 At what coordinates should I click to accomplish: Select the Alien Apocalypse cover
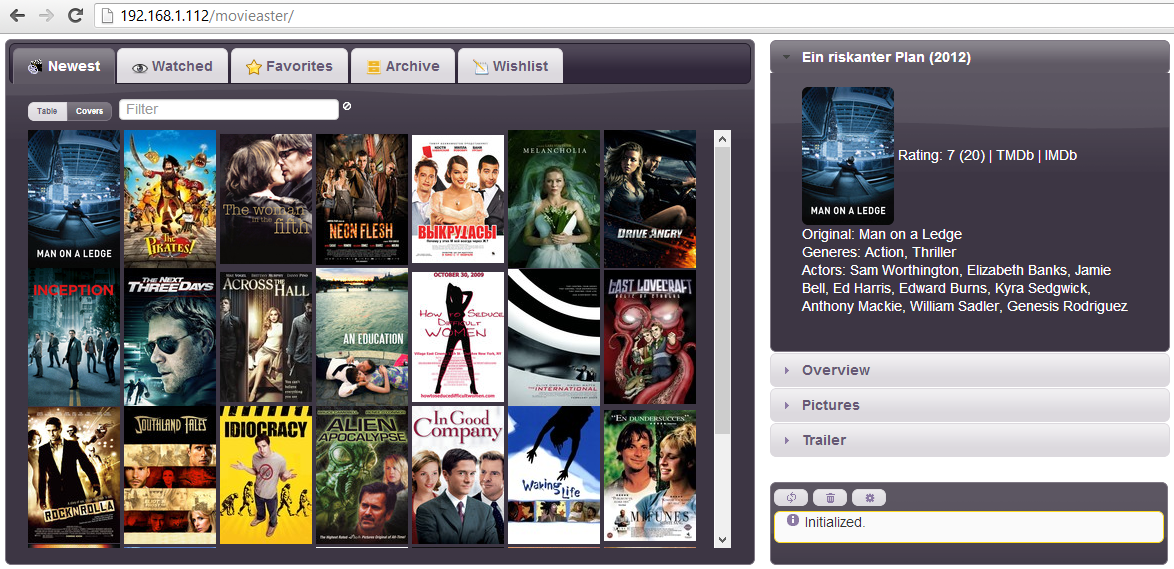coord(362,475)
